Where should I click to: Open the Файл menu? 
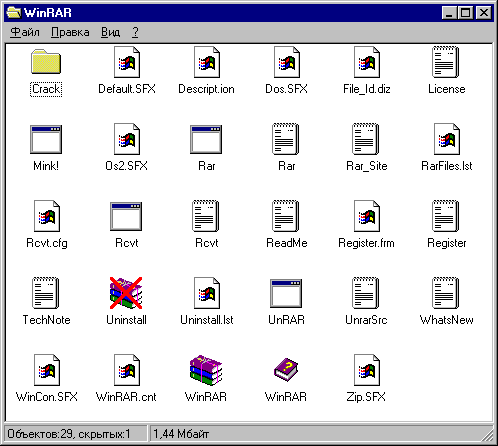pyautogui.click(x=25, y=32)
